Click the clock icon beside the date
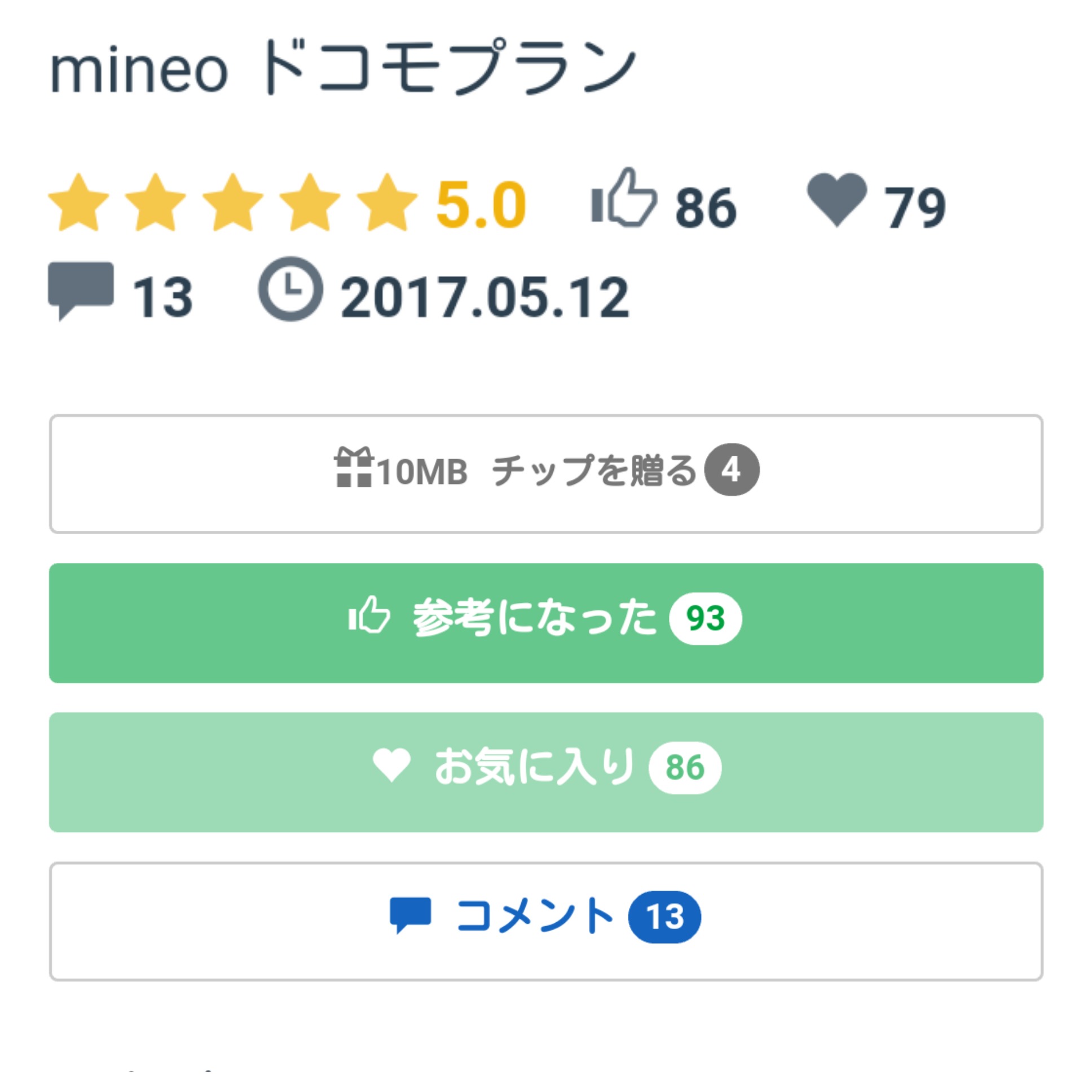 pyautogui.click(x=290, y=289)
